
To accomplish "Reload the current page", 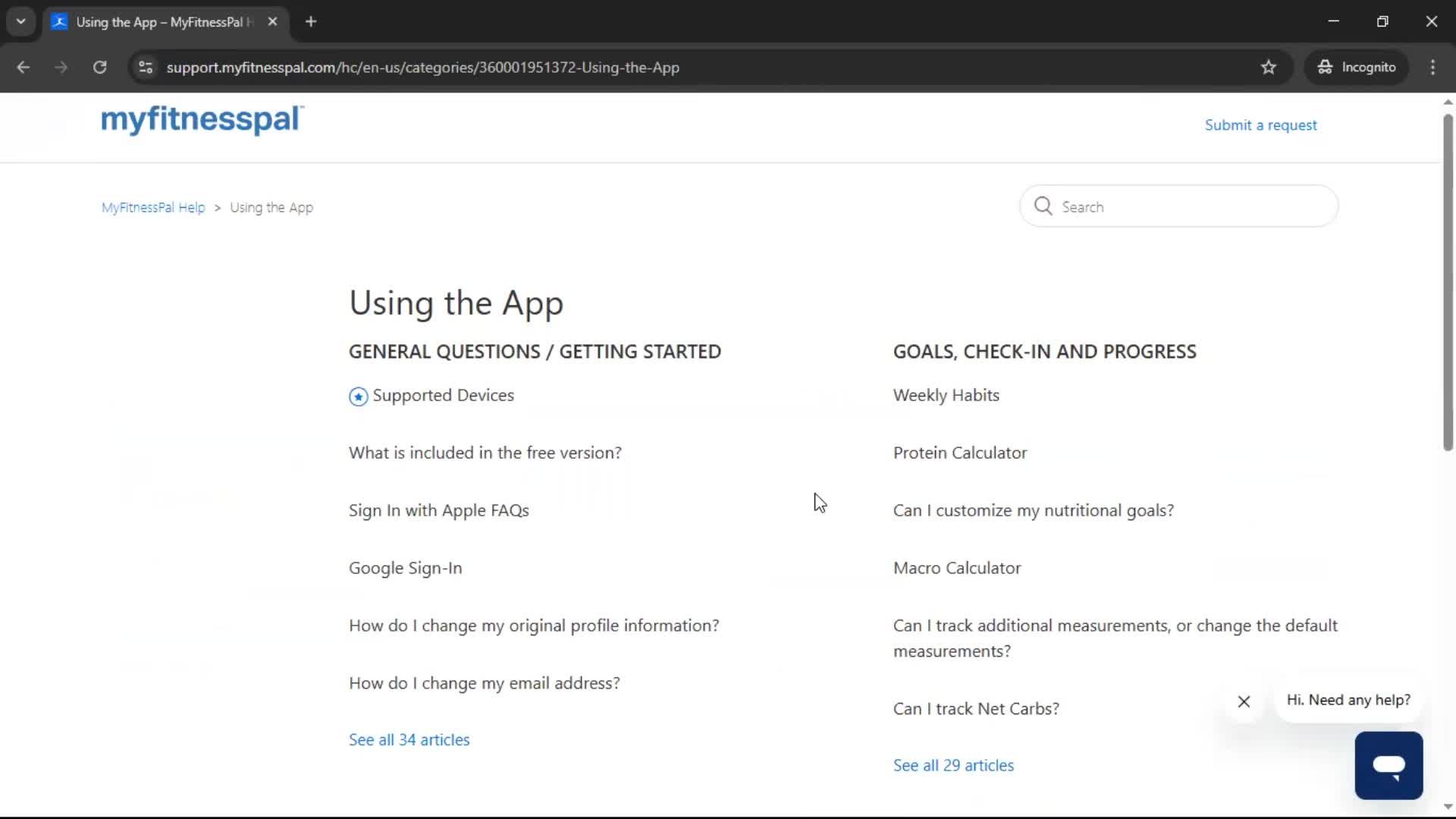I will 99,67.
